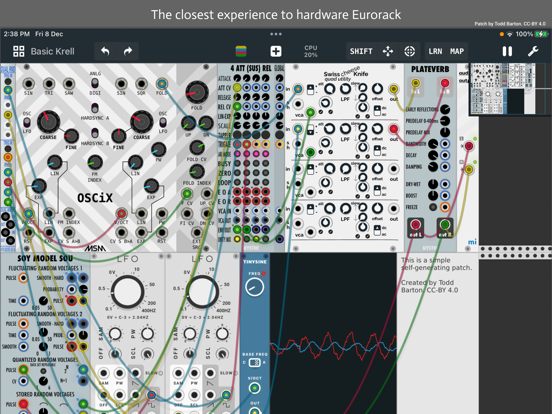Image resolution: width=552 pixels, height=414 pixels.
Task: Toggle the SHIFT button
Action: (x=361, y=51)
